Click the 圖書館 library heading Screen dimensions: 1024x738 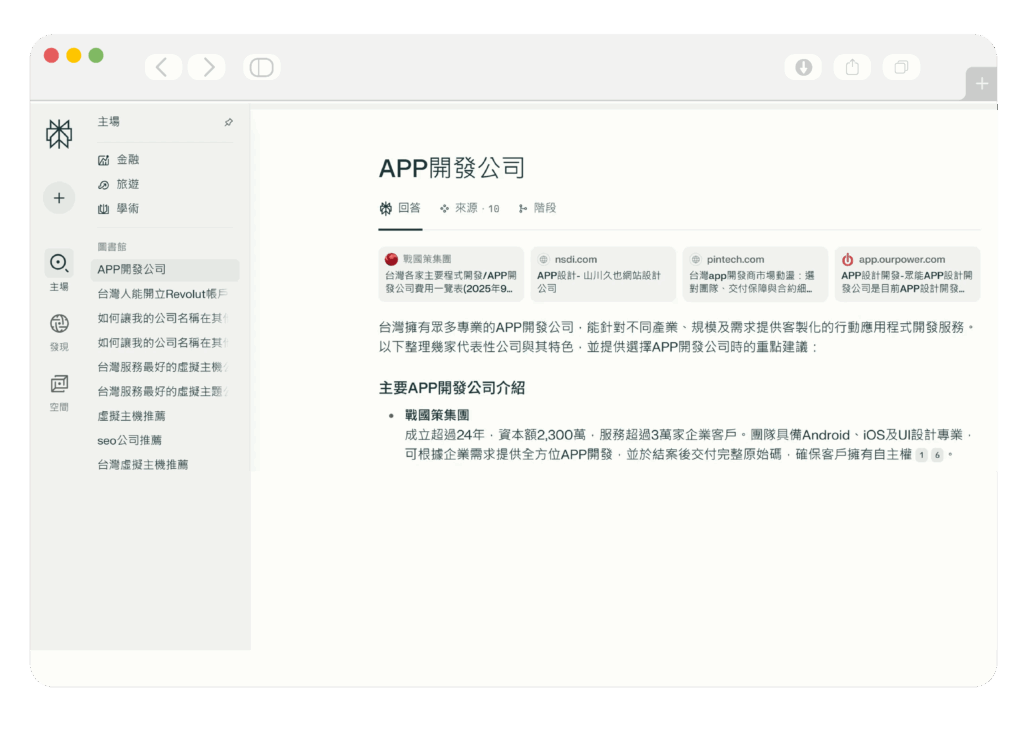coord(112,247)
